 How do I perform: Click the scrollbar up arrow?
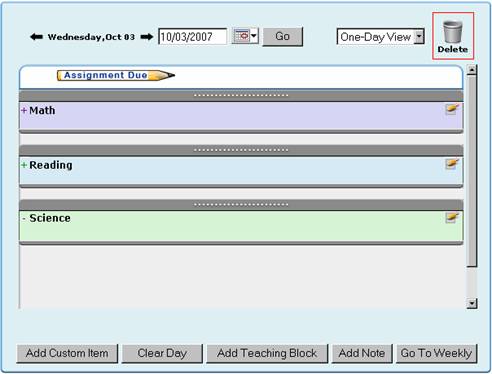[472, 70]
